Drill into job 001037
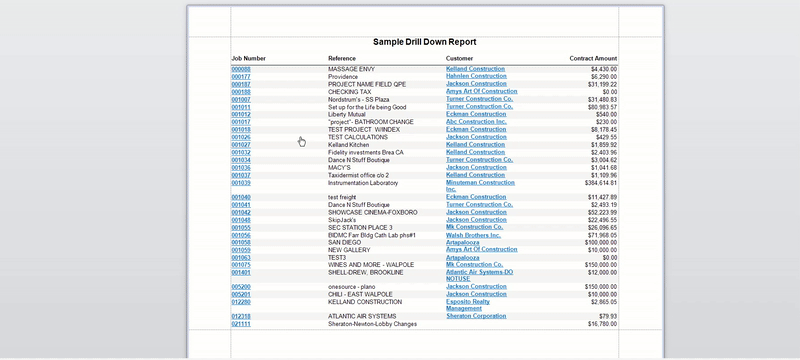Screen dimensions: 800x360 tap(241, 176)
